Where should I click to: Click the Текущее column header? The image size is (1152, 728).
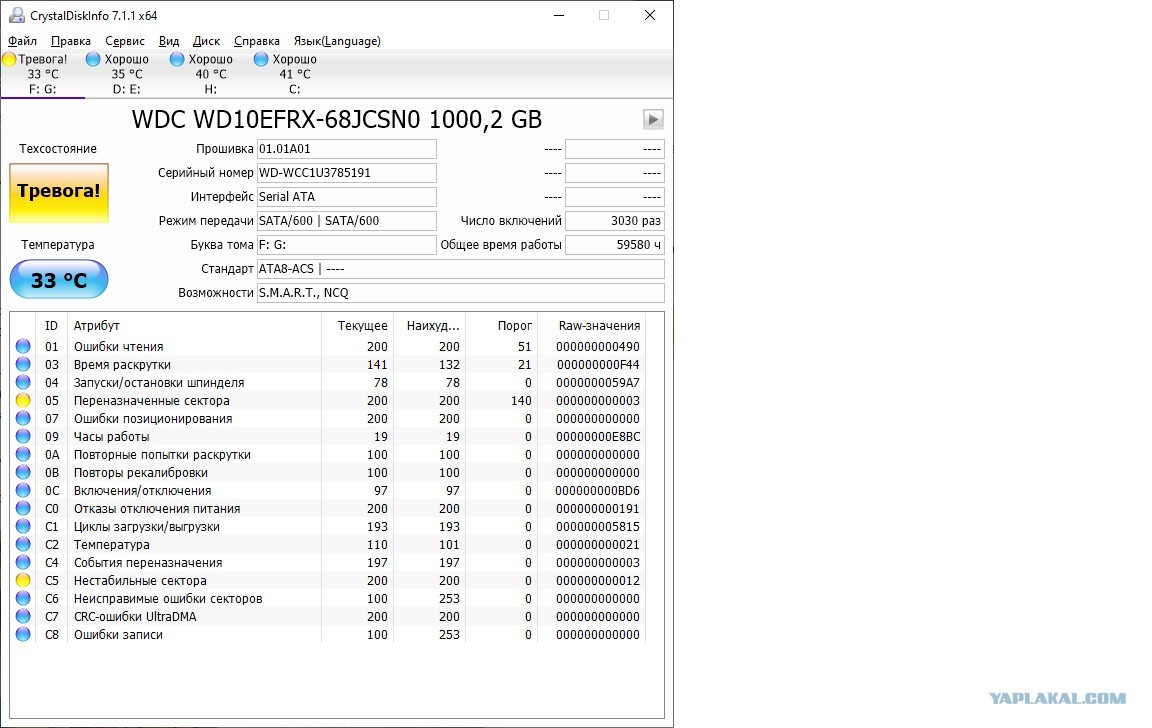pos(357,325)
